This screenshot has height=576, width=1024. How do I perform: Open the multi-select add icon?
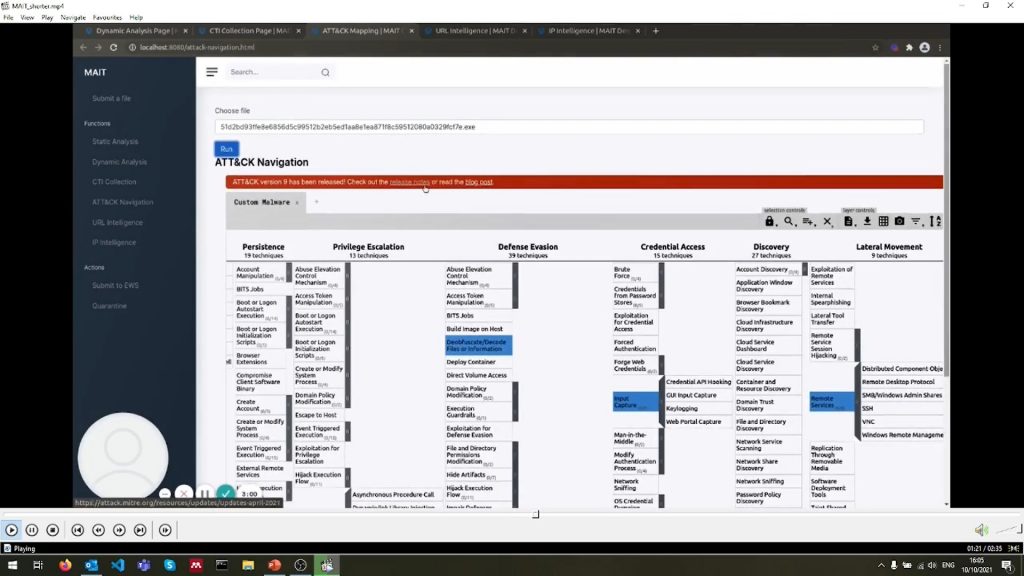[808, 221]
